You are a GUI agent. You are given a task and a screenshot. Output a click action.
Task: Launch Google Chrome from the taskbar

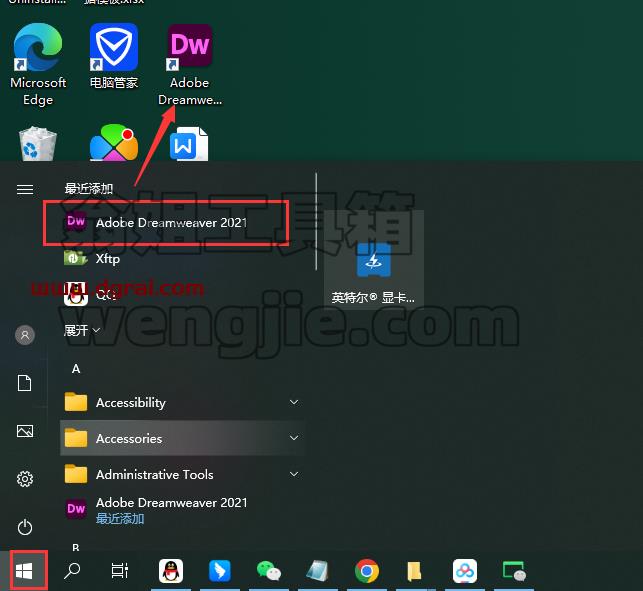click(367, 571)
